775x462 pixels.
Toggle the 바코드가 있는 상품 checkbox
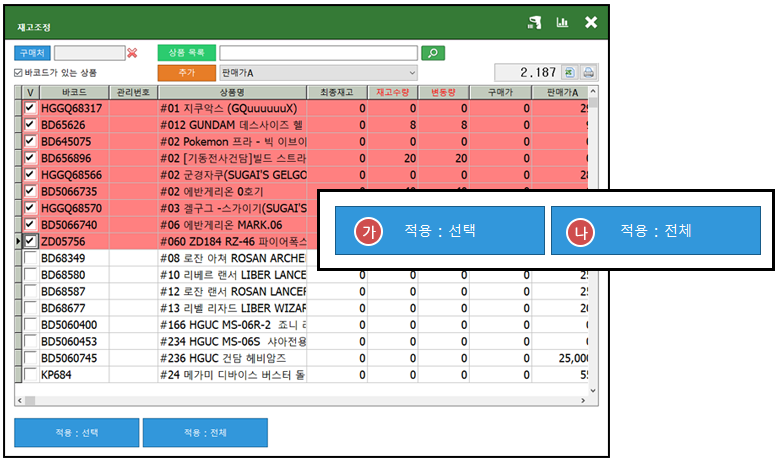pyautogui.click(x=18, y=73)
